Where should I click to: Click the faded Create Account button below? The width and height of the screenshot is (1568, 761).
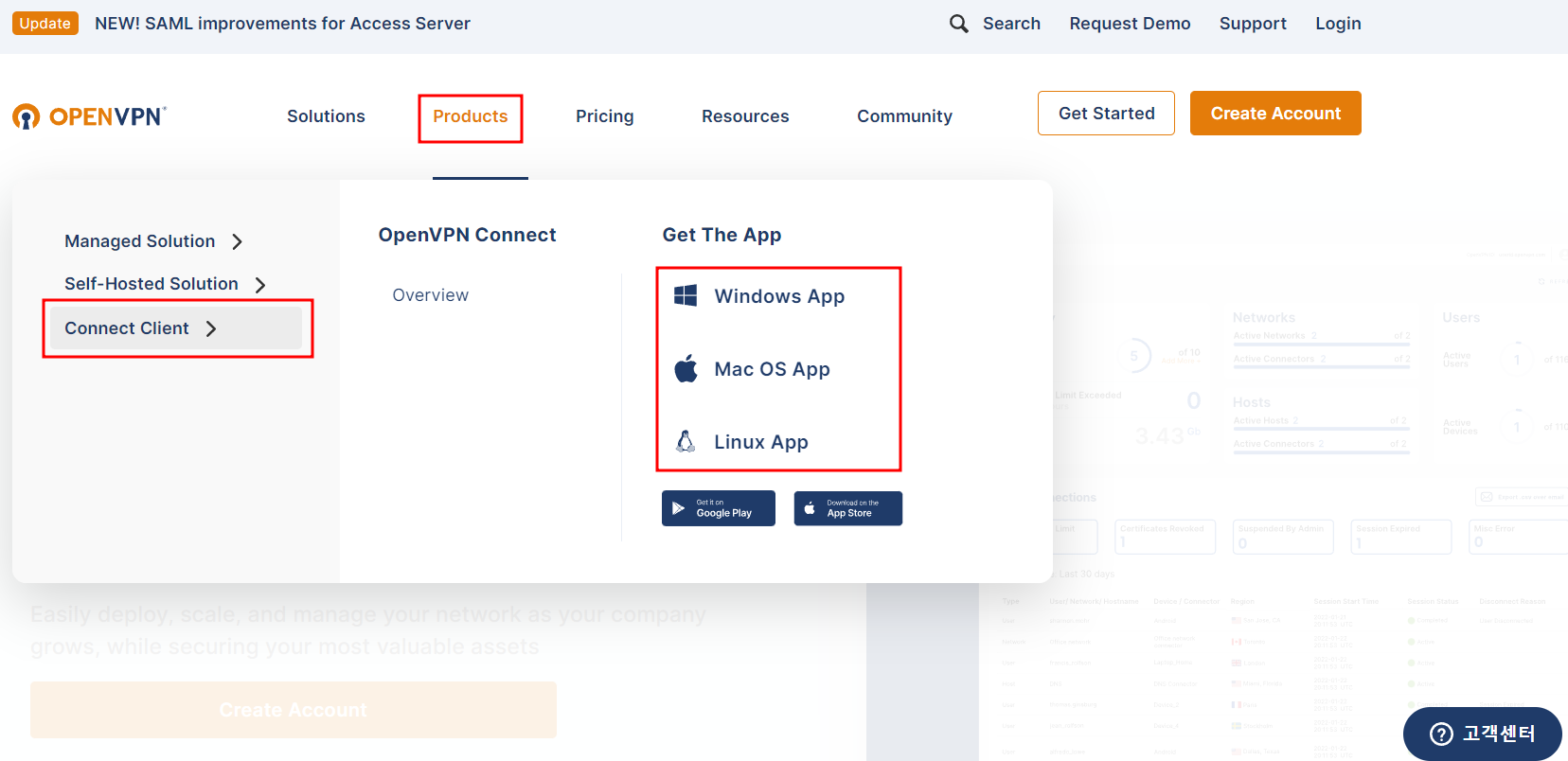point(294,710)
